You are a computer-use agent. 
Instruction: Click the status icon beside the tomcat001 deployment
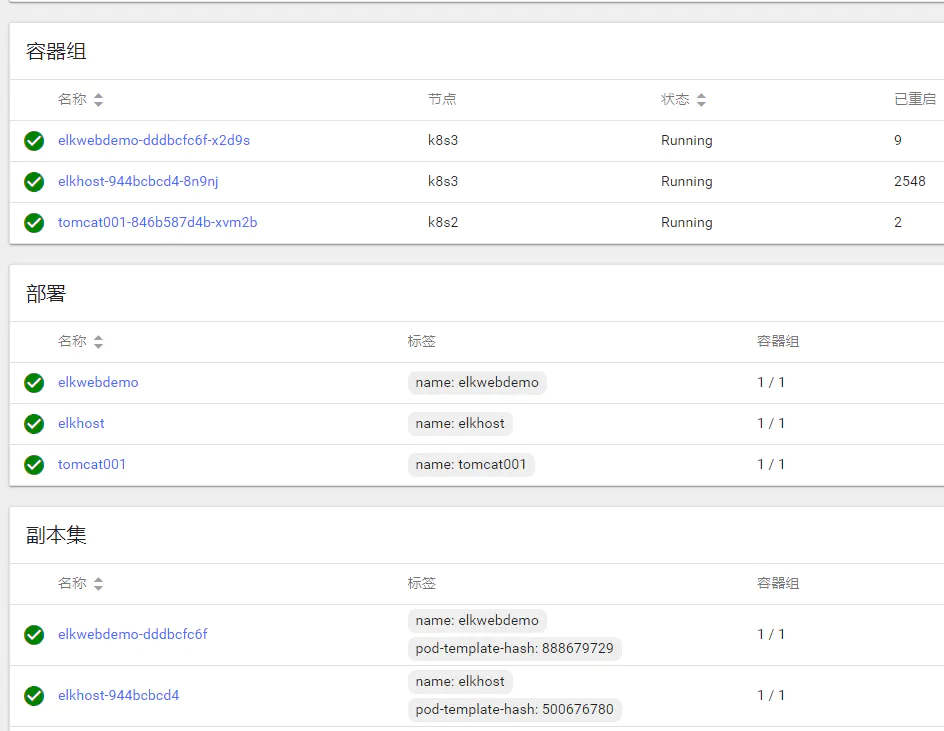click(33, 464)
